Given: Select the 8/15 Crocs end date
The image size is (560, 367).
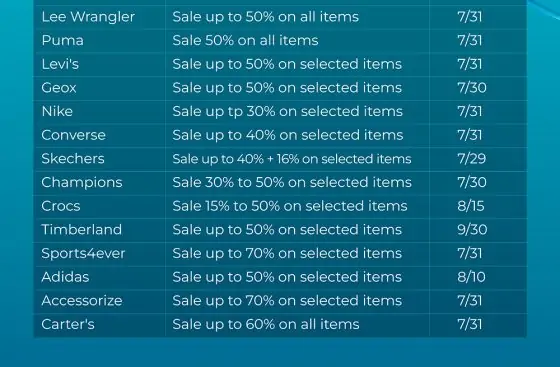Looking at the screenshot, I should tap(471, 206).
